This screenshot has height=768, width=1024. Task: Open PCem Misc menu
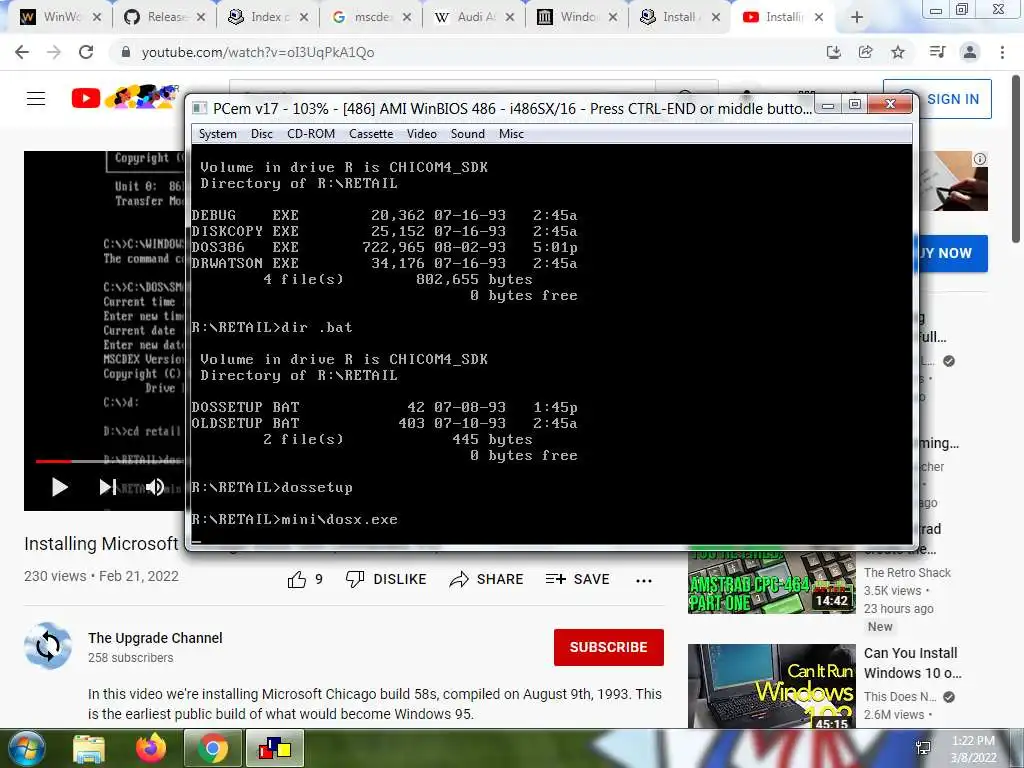[511, 134]
